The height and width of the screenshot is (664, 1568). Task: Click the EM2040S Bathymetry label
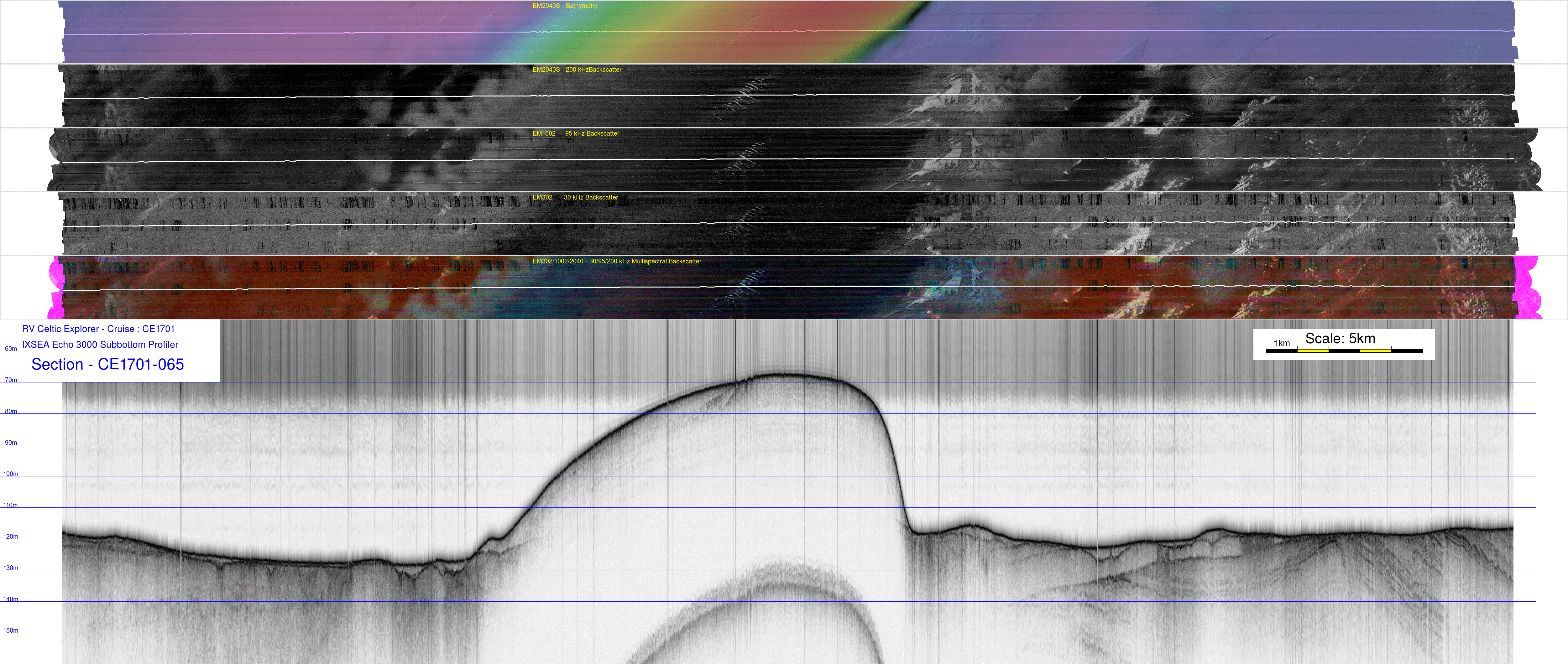(x=564, y=6)
